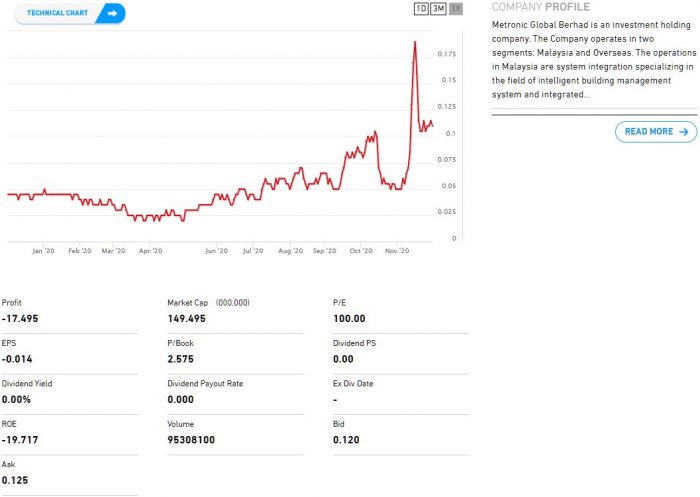Click the Technical Chart arrow icon
Viewport: 700px width, 497px height.
tap(113, 13)
